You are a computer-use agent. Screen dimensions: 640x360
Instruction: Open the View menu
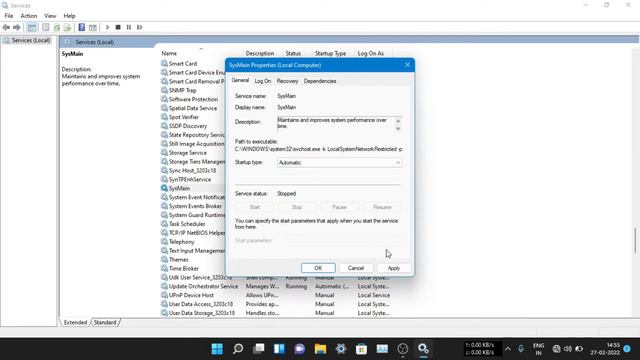tap(50, 16)
